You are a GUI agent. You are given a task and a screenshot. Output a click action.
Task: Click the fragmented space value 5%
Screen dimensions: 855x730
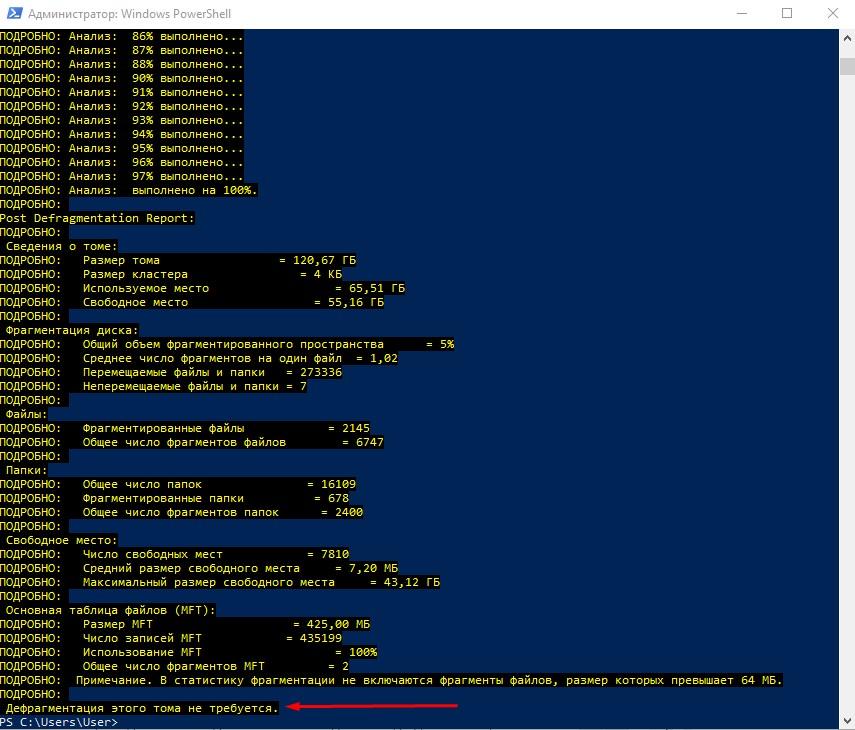(x=447, y=345)
